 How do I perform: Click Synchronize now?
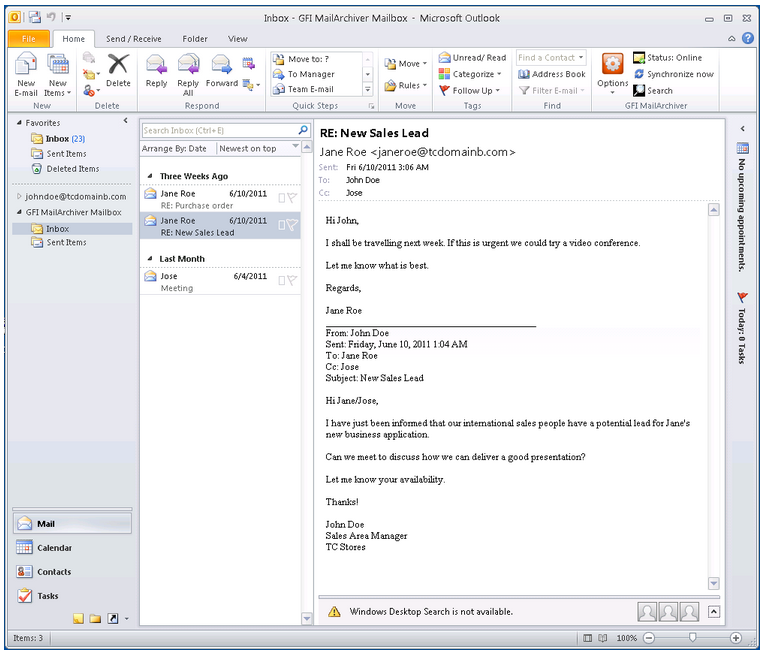pos(674,74)
